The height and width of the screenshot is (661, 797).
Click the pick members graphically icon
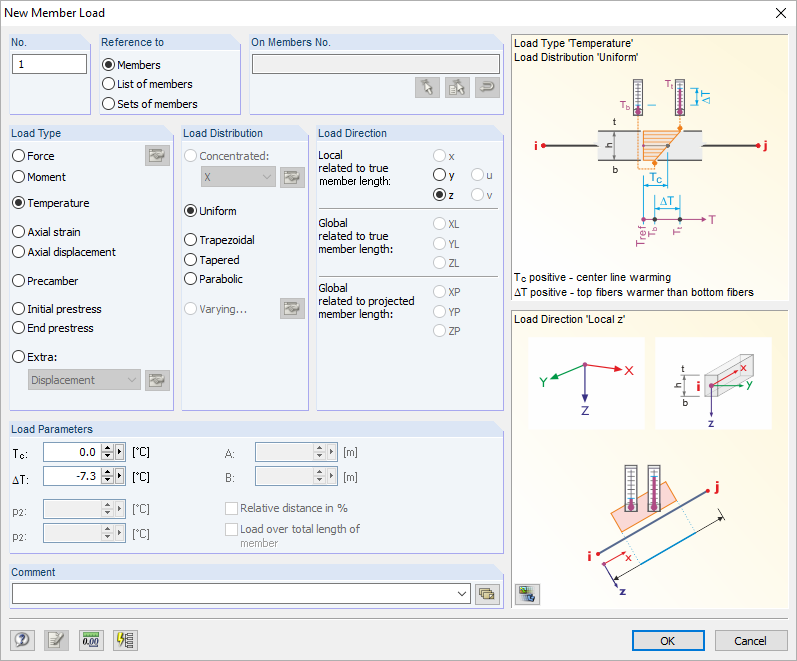427,87
